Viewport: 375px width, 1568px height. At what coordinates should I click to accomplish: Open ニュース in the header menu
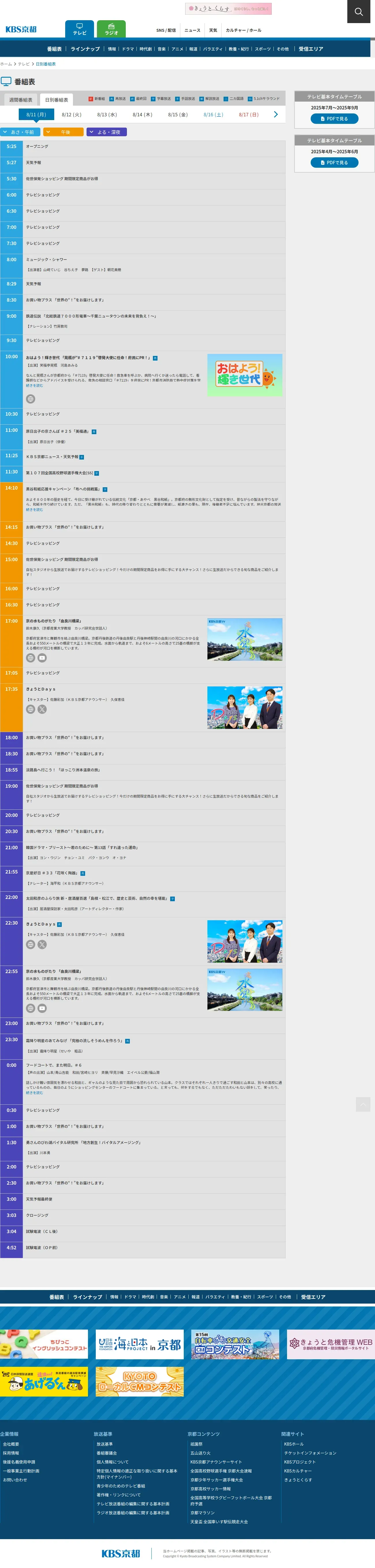[192, 30]
